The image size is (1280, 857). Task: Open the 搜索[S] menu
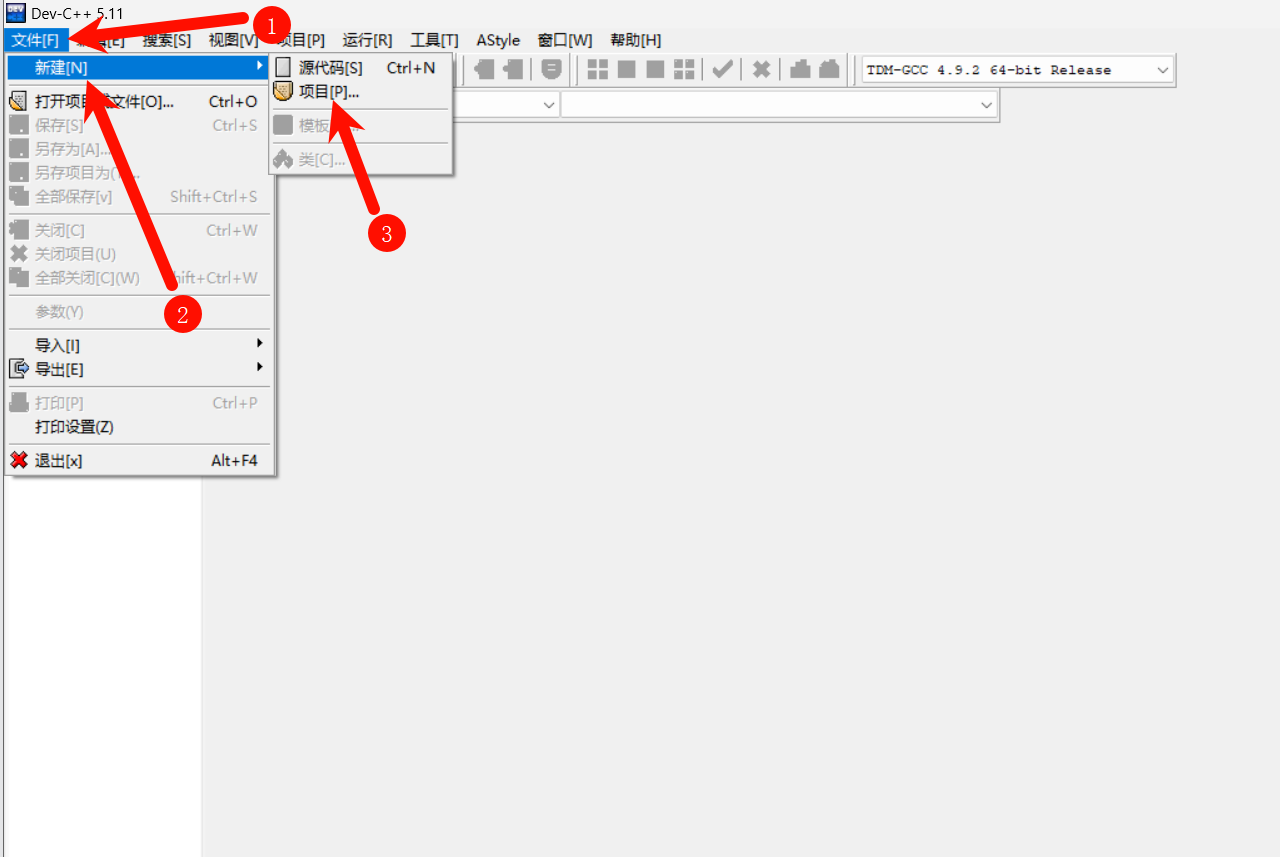167,40
